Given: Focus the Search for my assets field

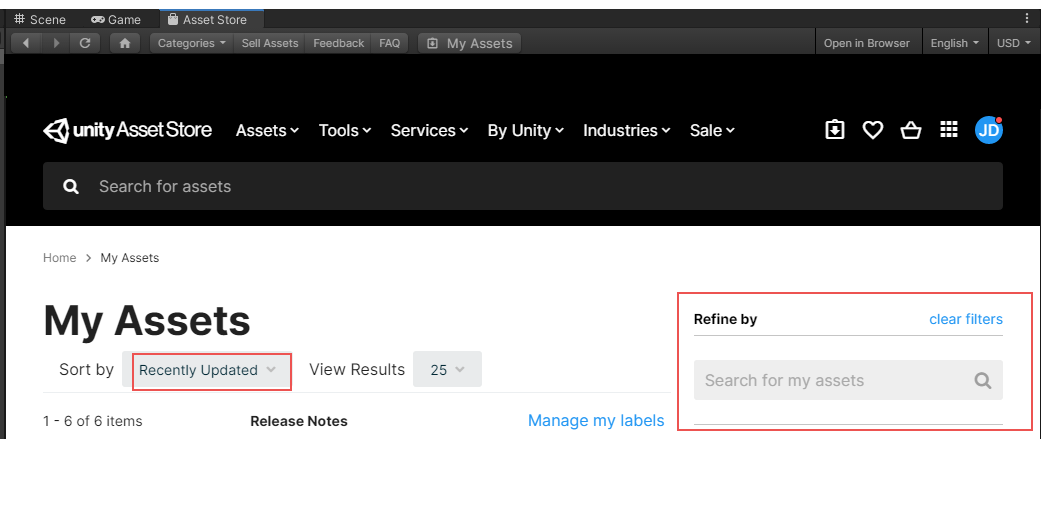Looking at the screenshot, I should 848,380.
